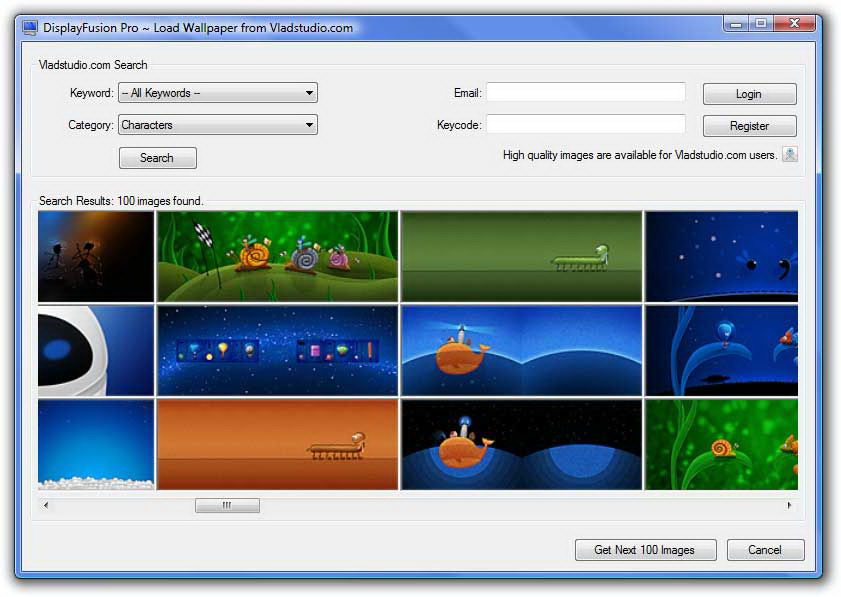Choose the green caterpillar wallpaper thumbnail

tap(521, 256)
